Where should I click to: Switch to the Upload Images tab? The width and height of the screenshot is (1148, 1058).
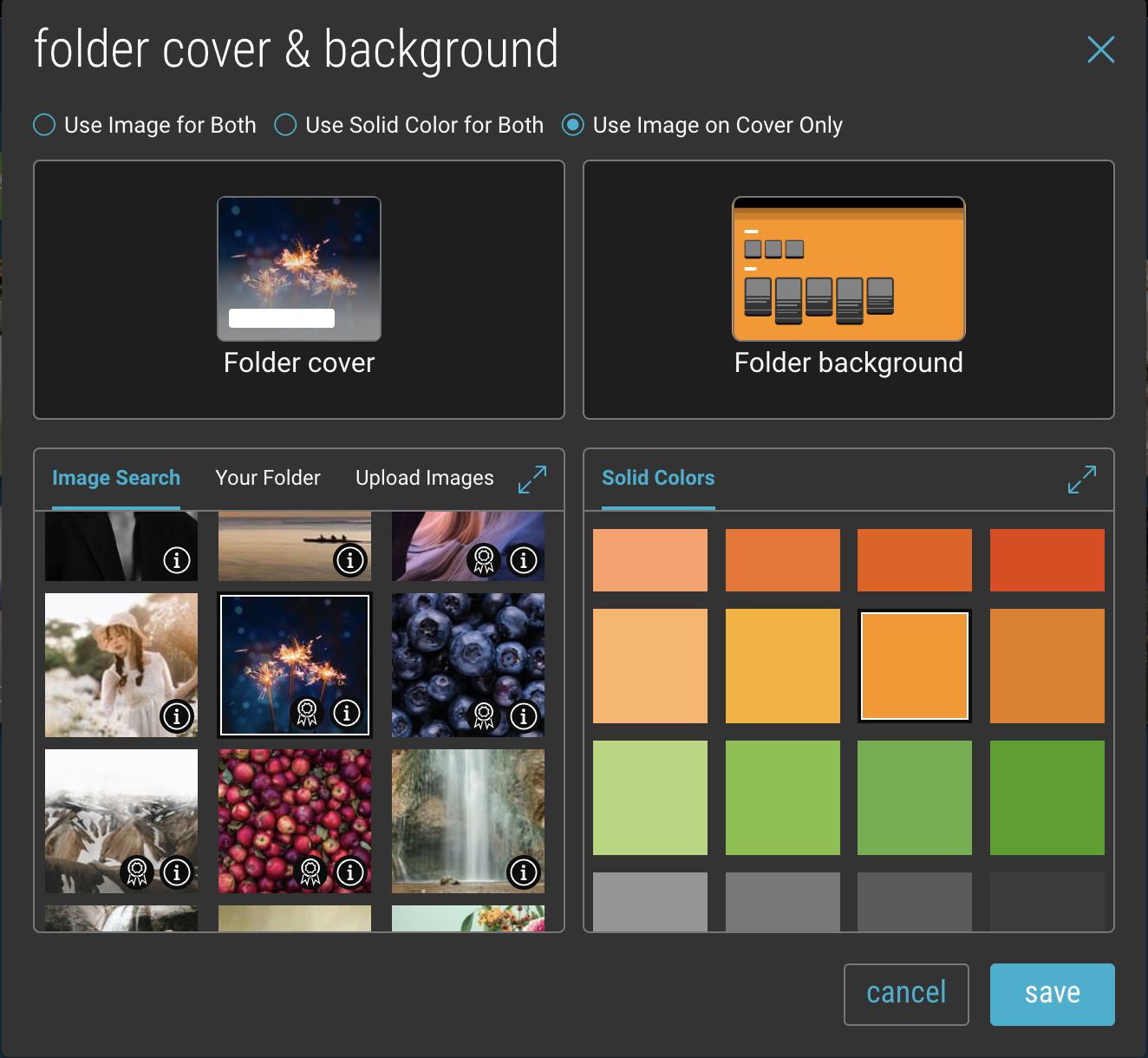point(424,478)
